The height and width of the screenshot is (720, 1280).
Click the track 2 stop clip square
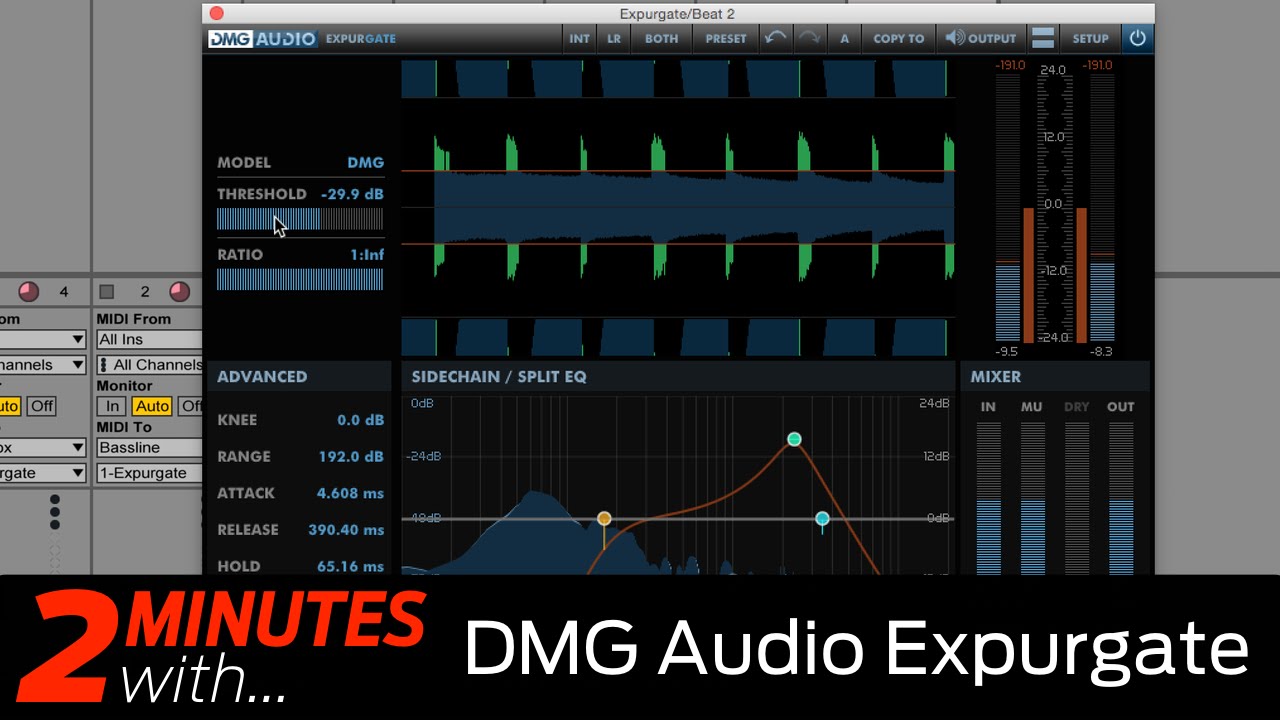[x=107, y=291]
